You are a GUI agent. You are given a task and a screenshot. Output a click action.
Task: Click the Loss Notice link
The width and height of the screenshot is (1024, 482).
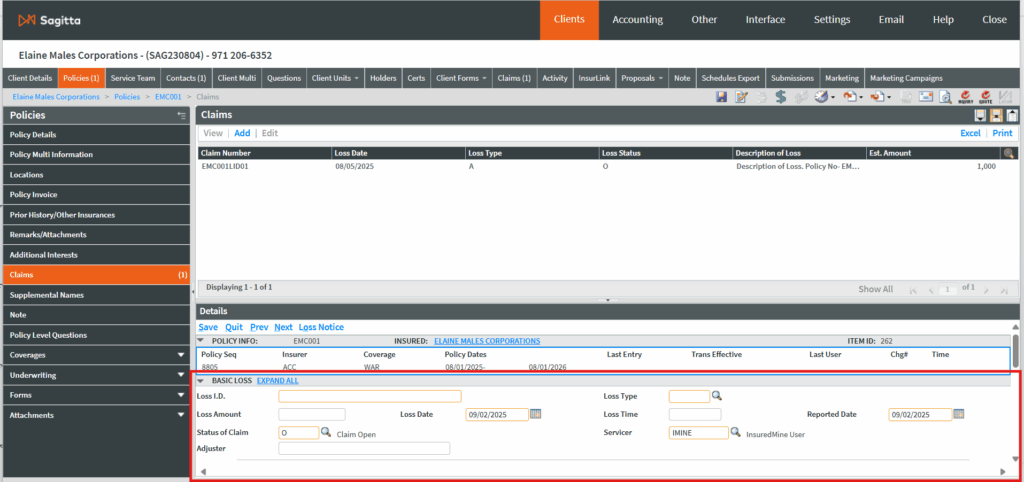coord(321,327)
